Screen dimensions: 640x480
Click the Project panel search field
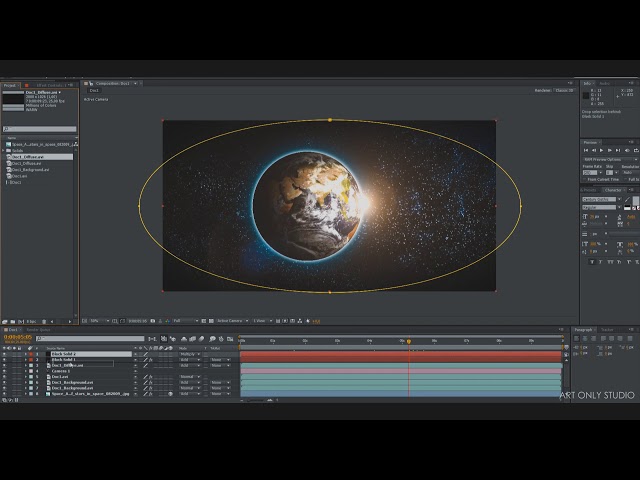pos(39,129)
